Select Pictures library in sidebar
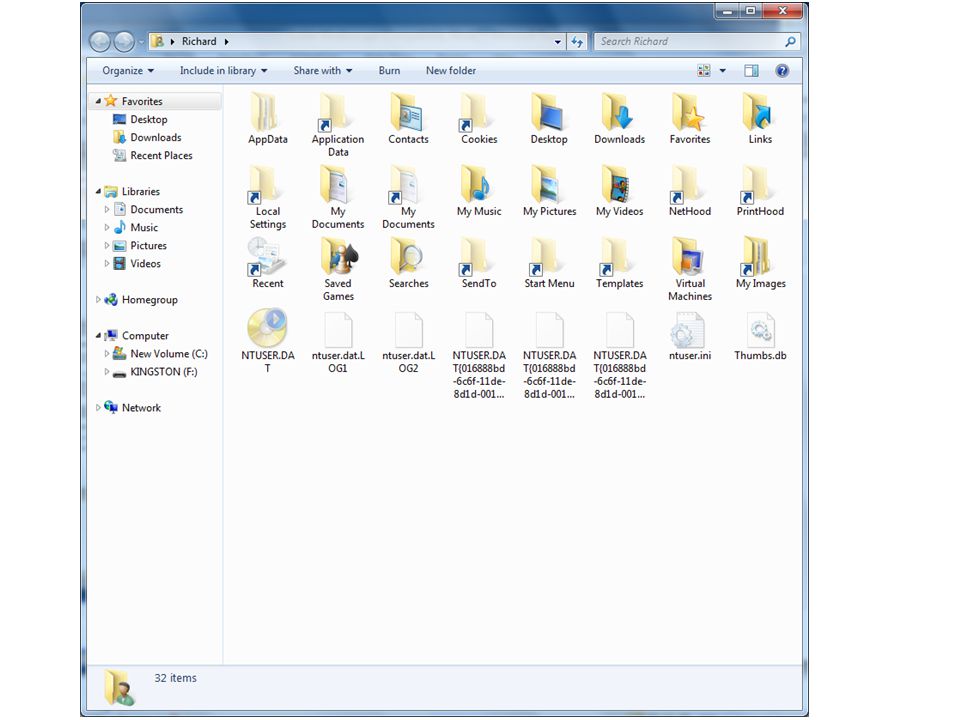This screenshot has height=720, width=960. click(148, 246)
